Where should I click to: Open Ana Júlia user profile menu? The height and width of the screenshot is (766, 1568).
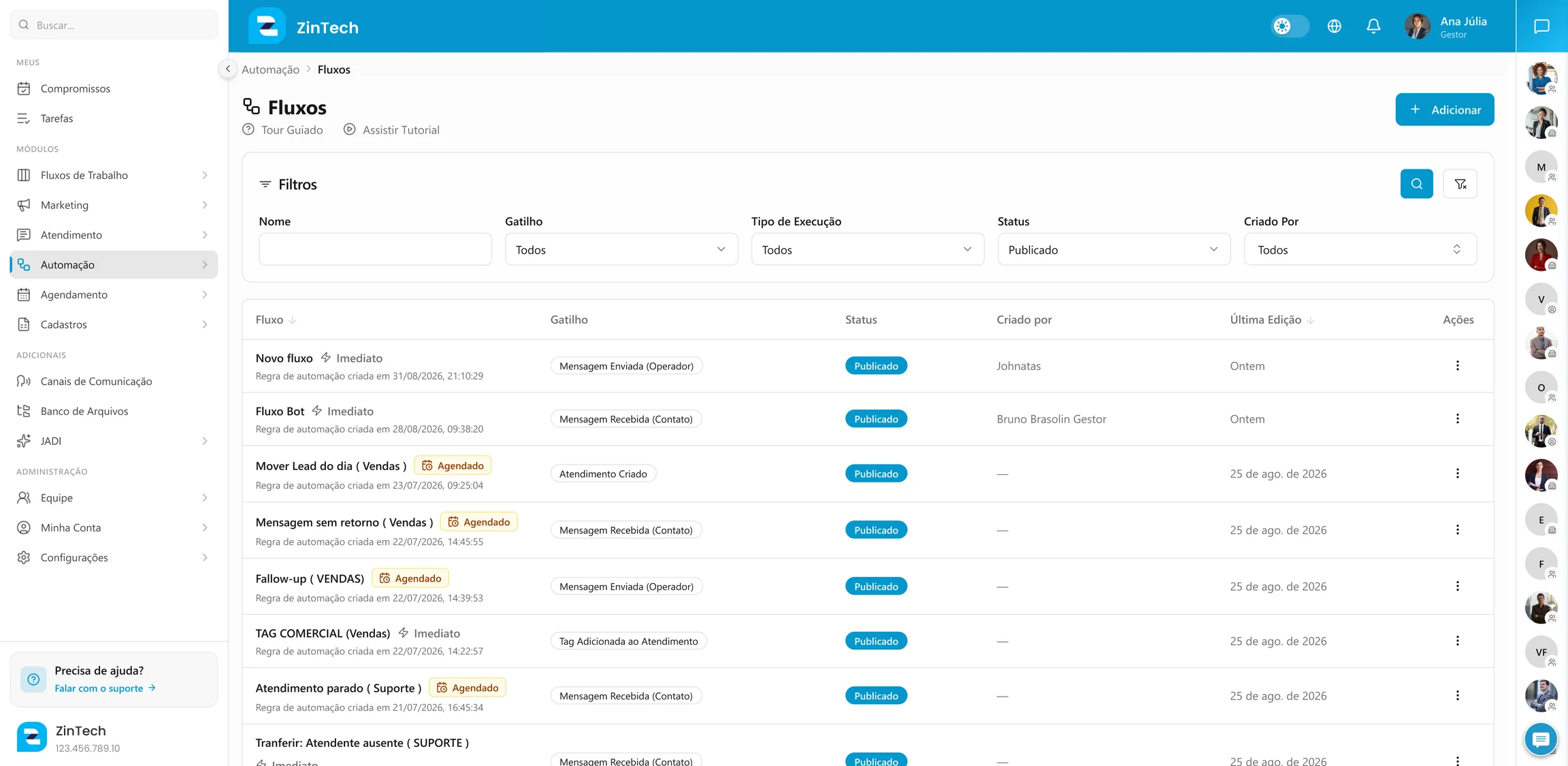click(1447, 27)
